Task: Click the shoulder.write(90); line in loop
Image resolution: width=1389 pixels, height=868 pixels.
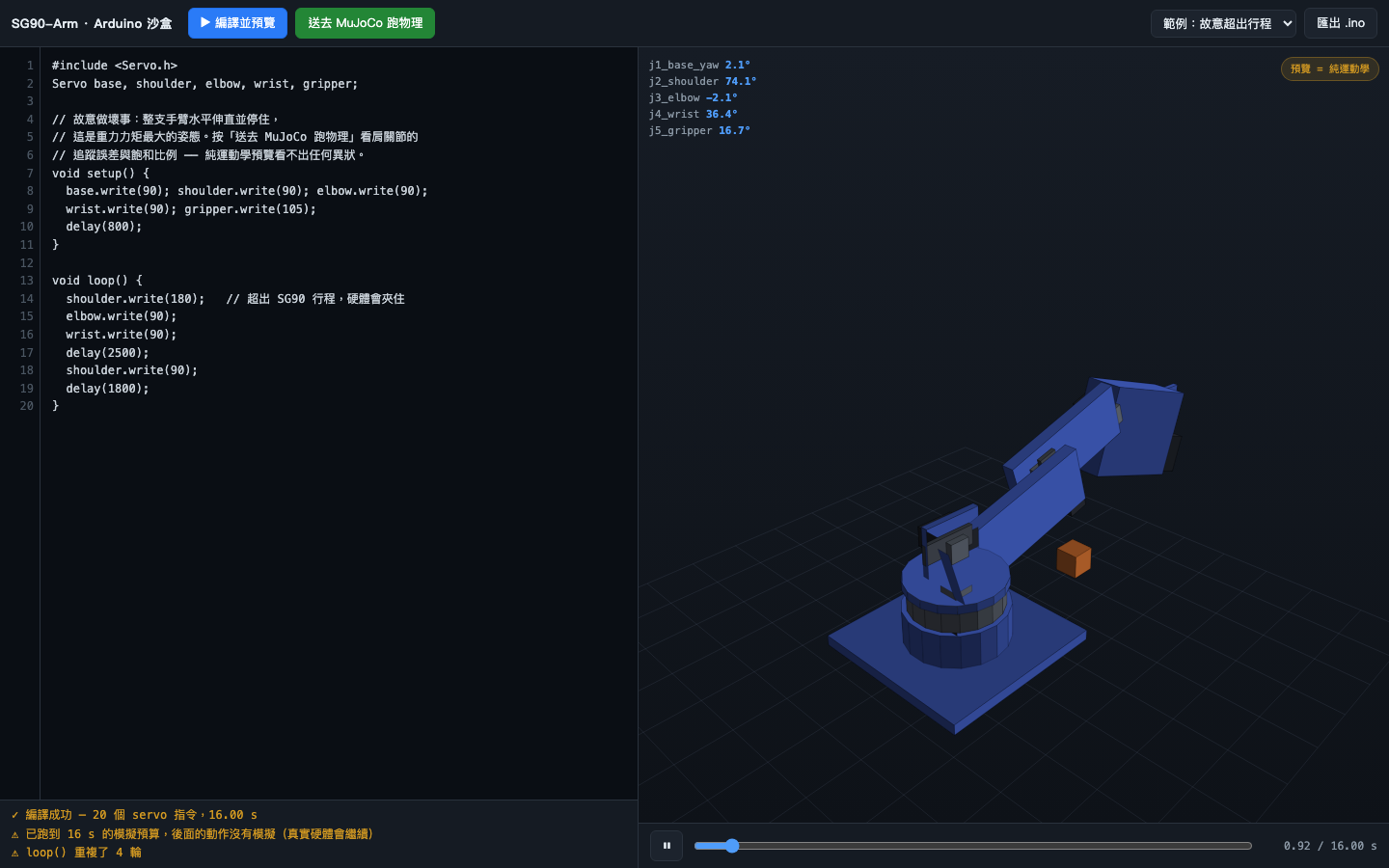Action: click(x=132, y=370)
